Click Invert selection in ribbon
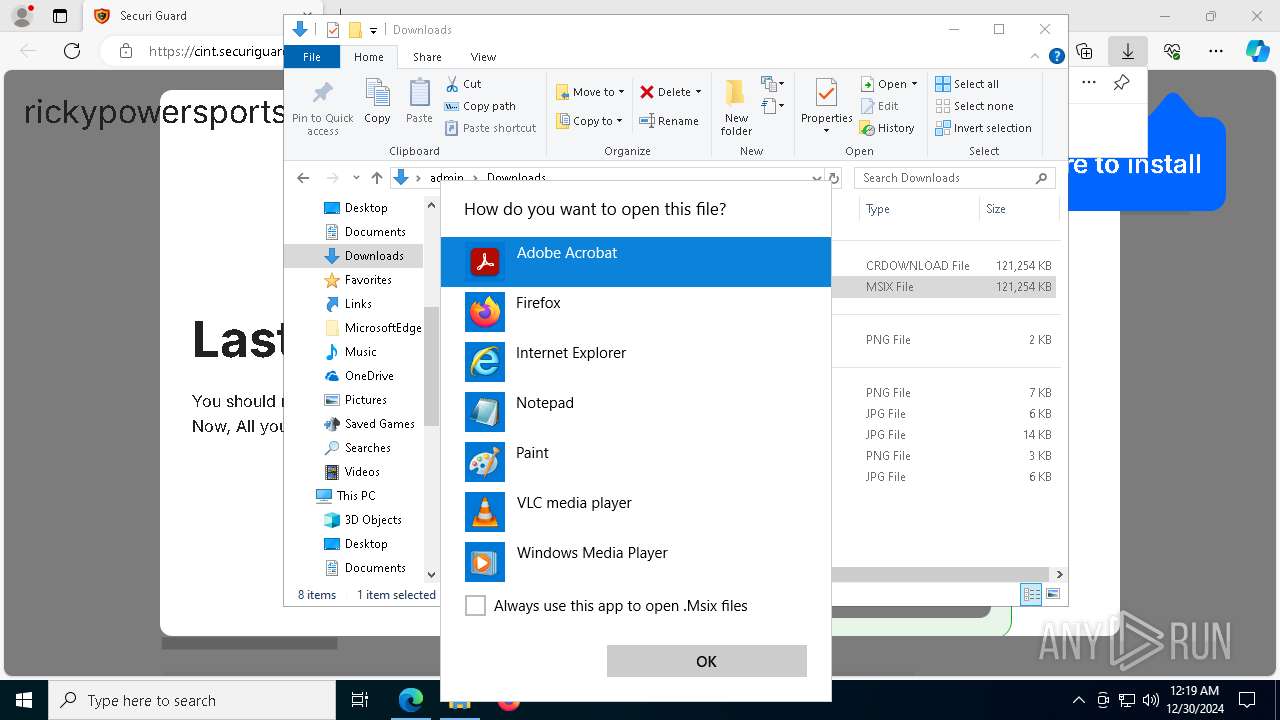This screenshot has width=1280, height=720. pos(983,128)
